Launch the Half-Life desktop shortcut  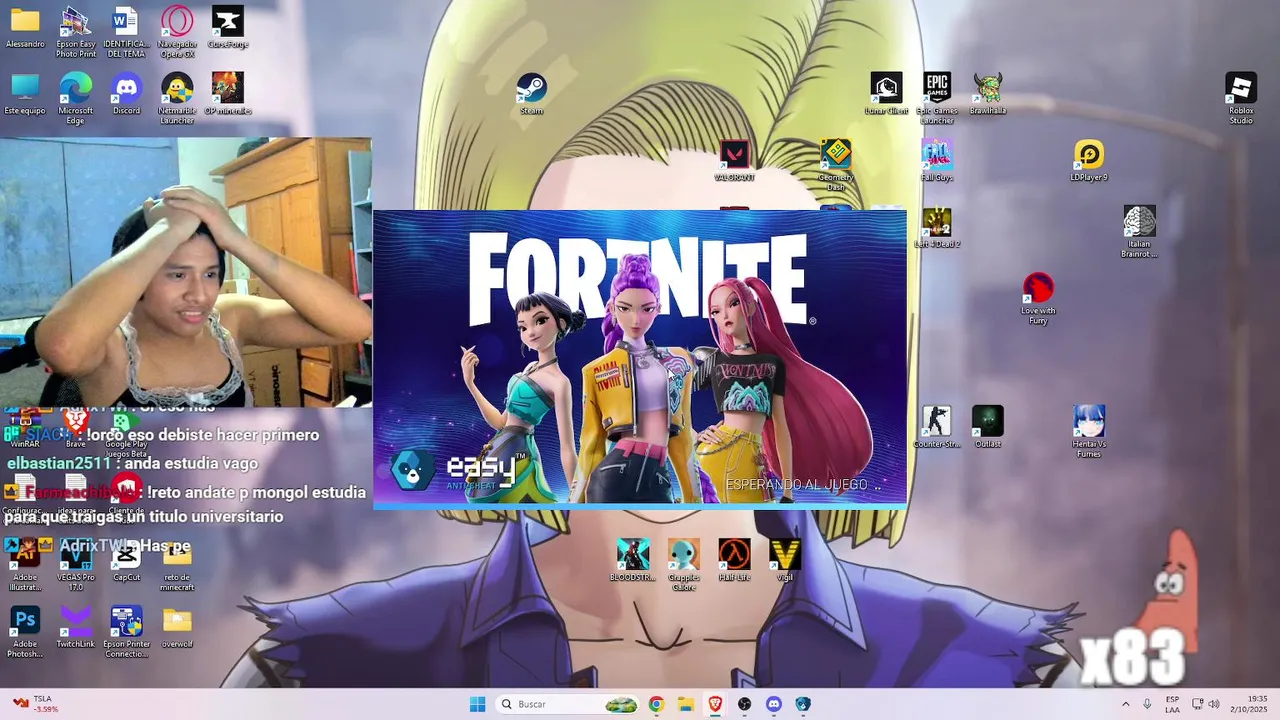tap(734, 561)
